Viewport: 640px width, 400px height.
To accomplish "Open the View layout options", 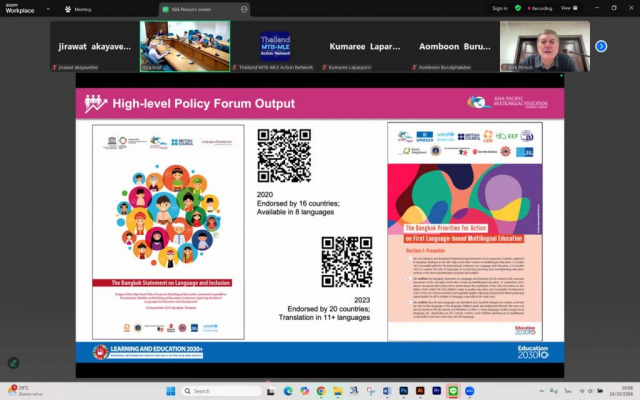I will tap(568, 8).
